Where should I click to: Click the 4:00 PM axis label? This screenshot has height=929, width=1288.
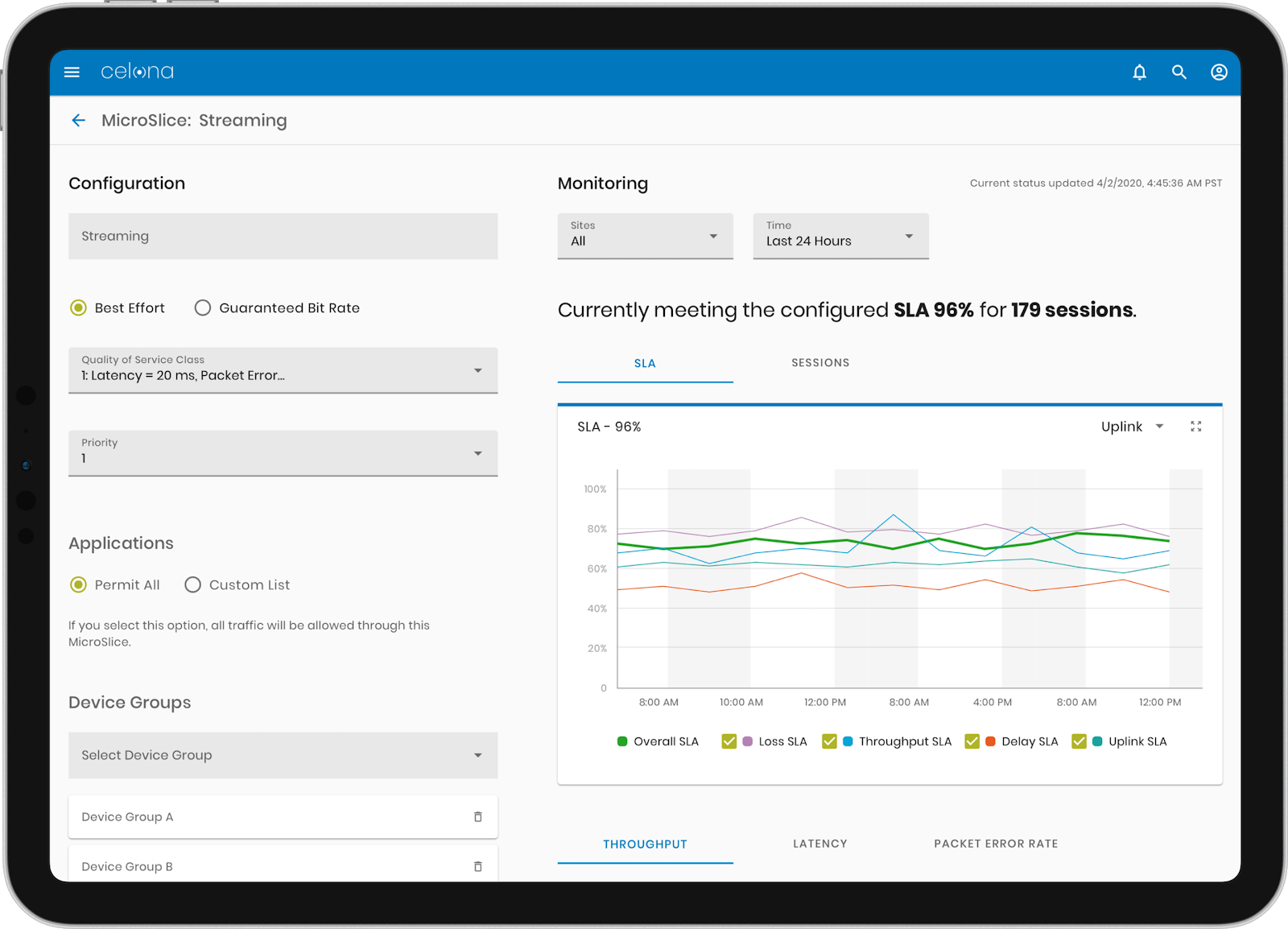click(993, 702)
